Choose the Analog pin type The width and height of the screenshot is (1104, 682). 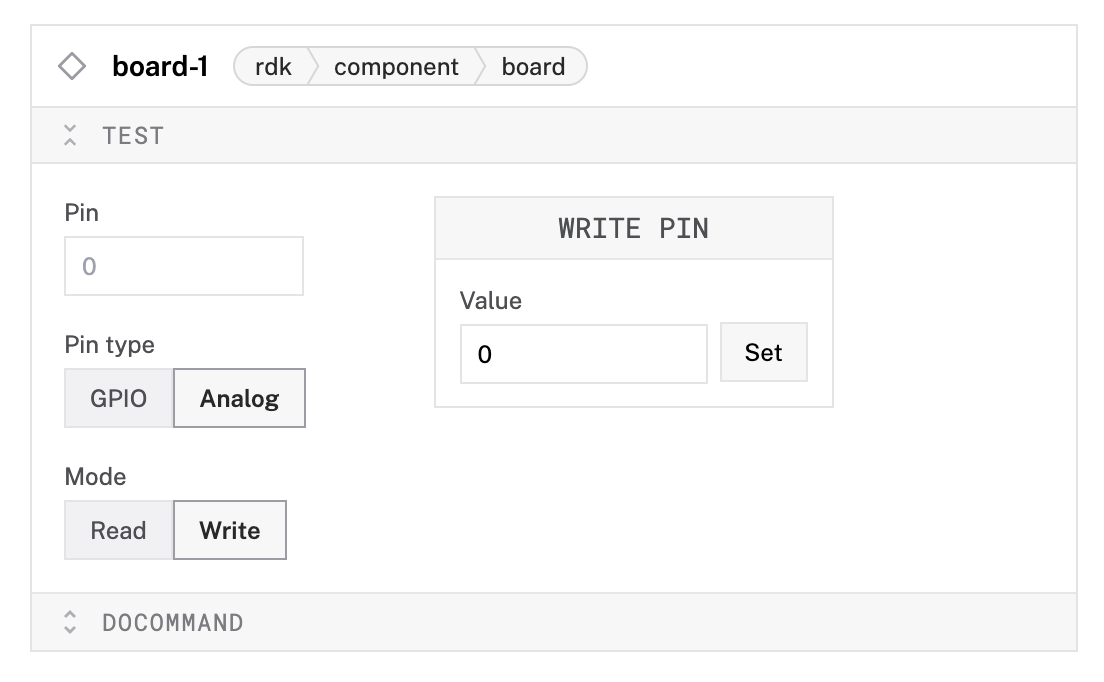(239, 398)
